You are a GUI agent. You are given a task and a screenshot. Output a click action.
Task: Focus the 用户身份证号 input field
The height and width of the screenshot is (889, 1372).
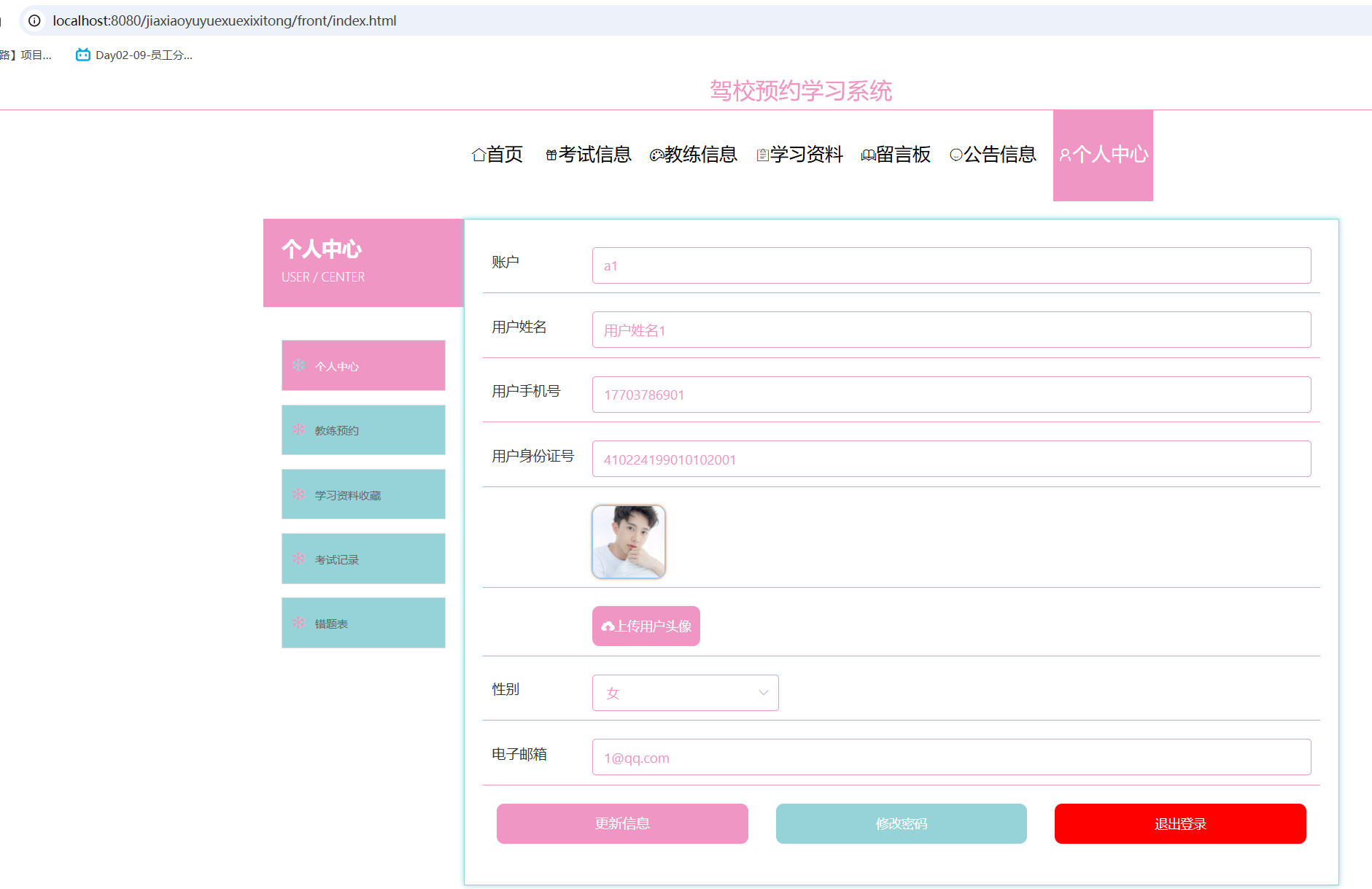(952, 459)
